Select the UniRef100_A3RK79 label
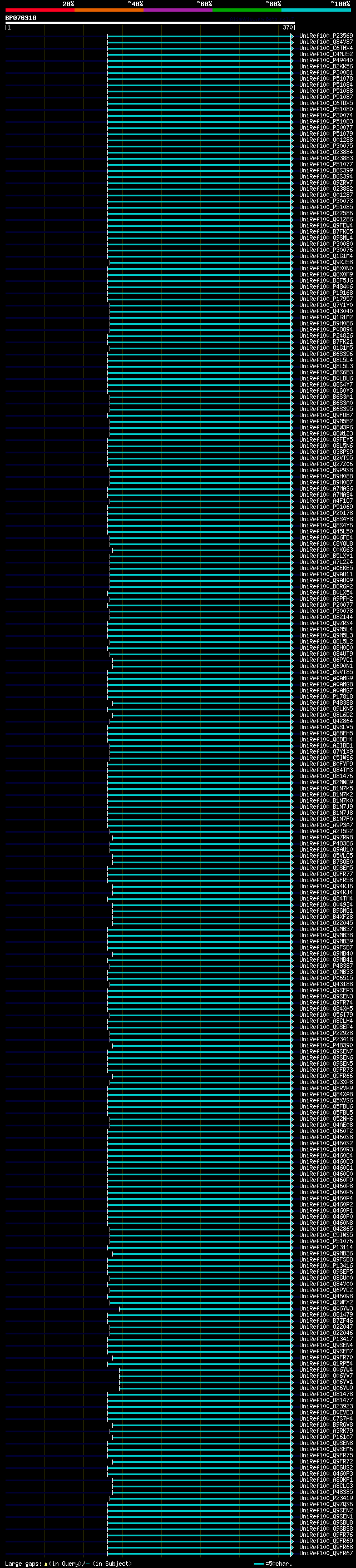The image size is (356, 1568). pos(326,1431)
